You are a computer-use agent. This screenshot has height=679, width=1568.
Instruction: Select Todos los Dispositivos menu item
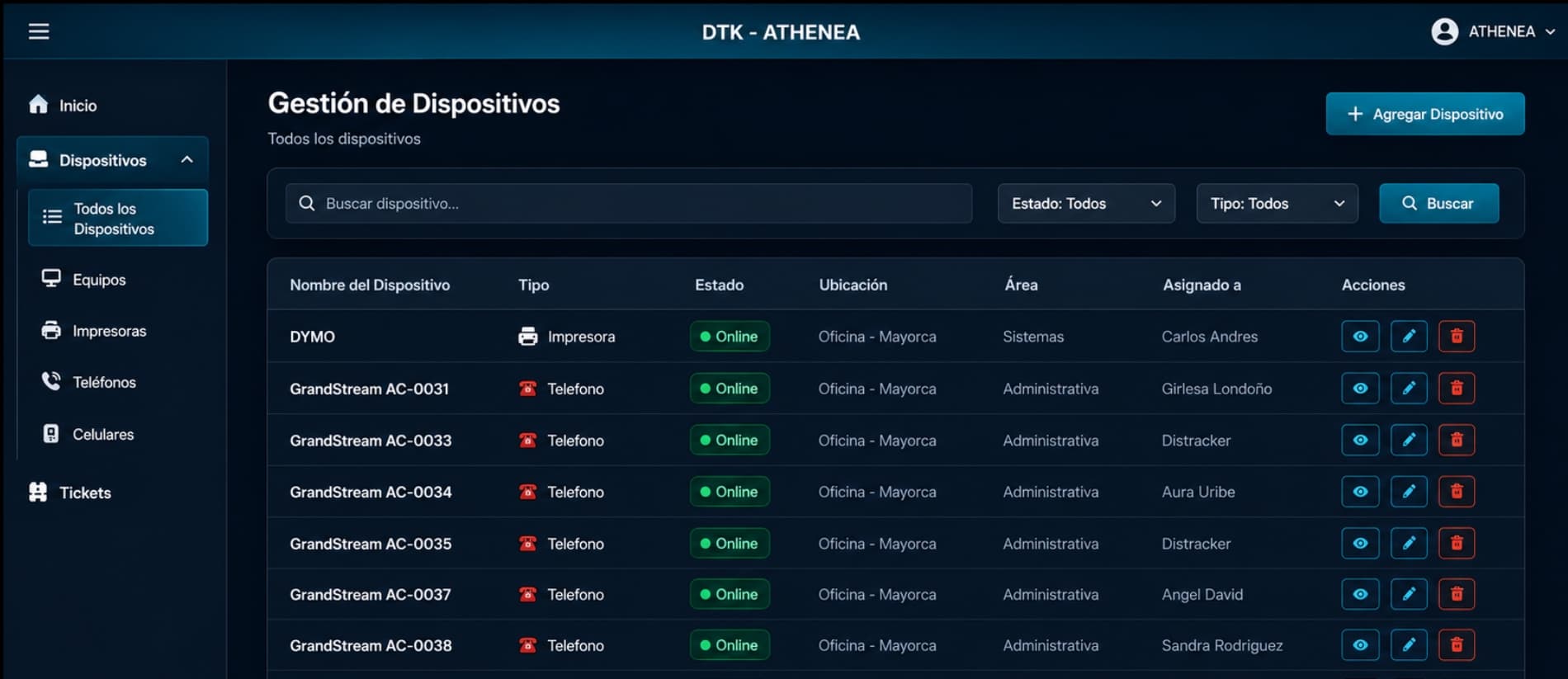pos(118,218)
